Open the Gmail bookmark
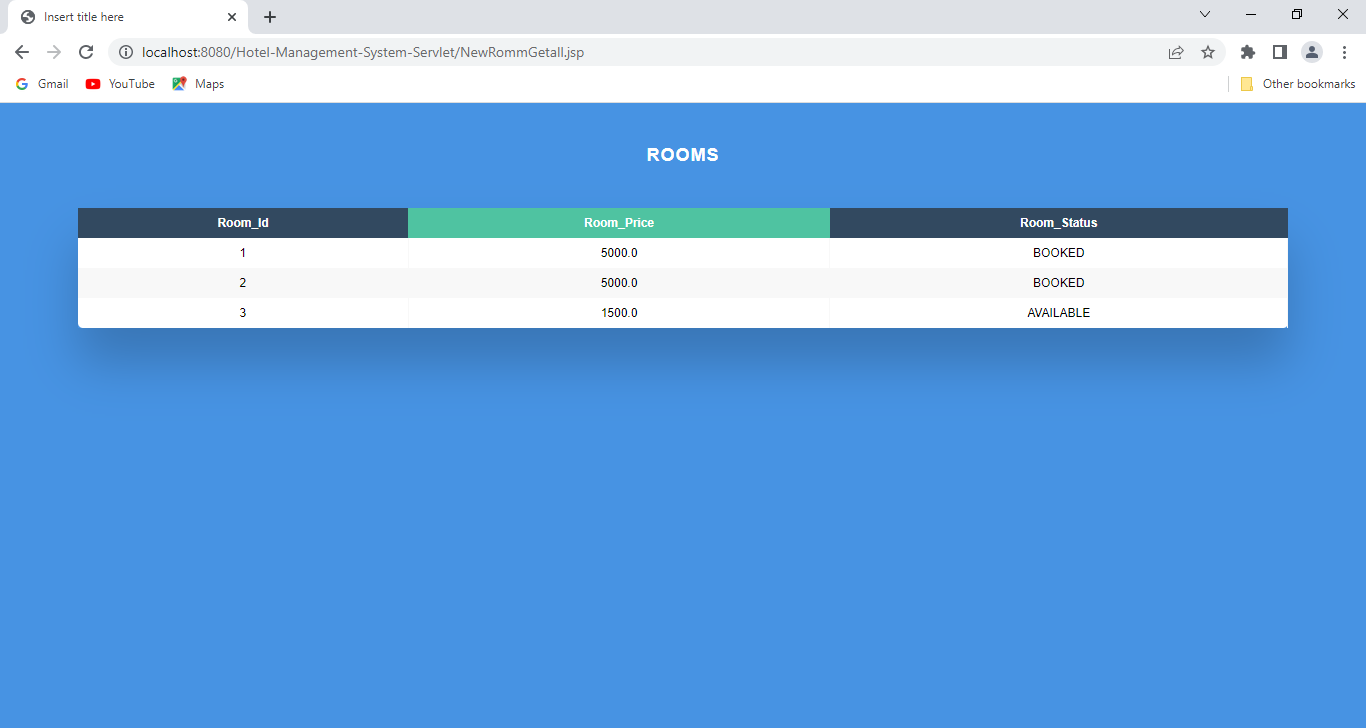The image size is (1366, 728). [x=42, y=84]
